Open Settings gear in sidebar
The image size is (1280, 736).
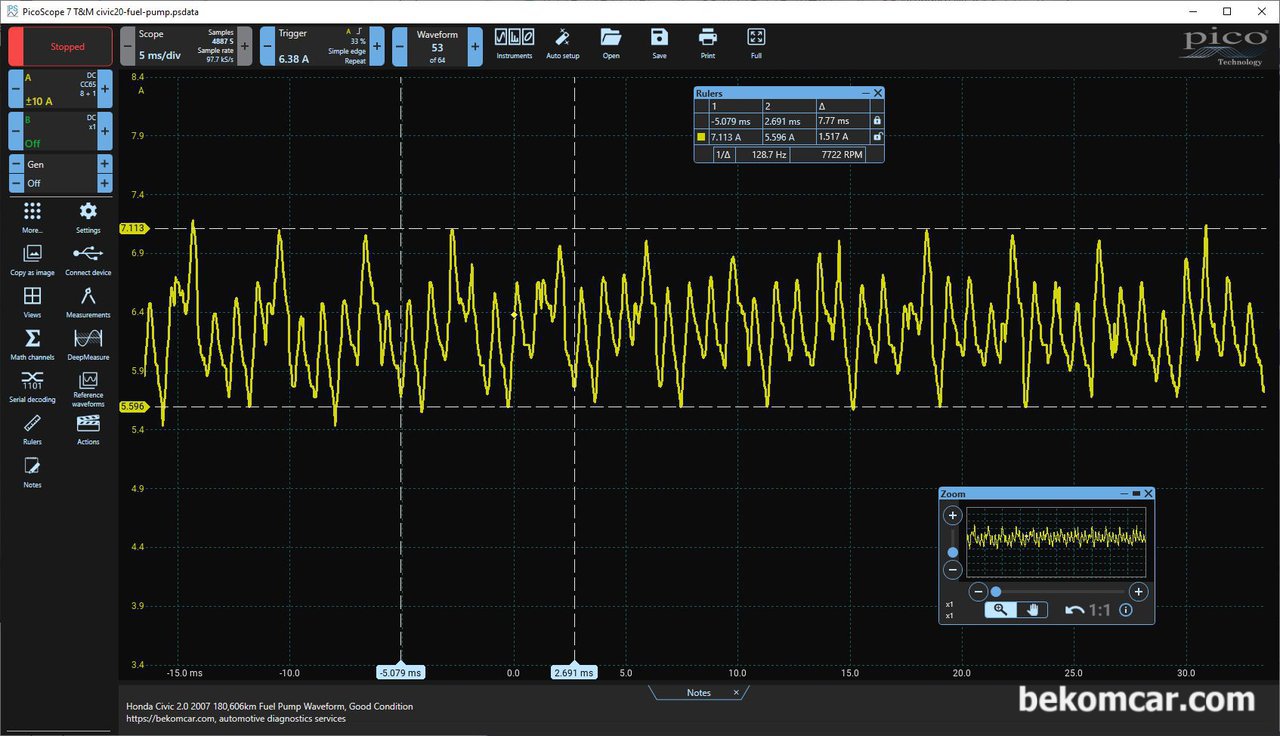pos(88,216)
